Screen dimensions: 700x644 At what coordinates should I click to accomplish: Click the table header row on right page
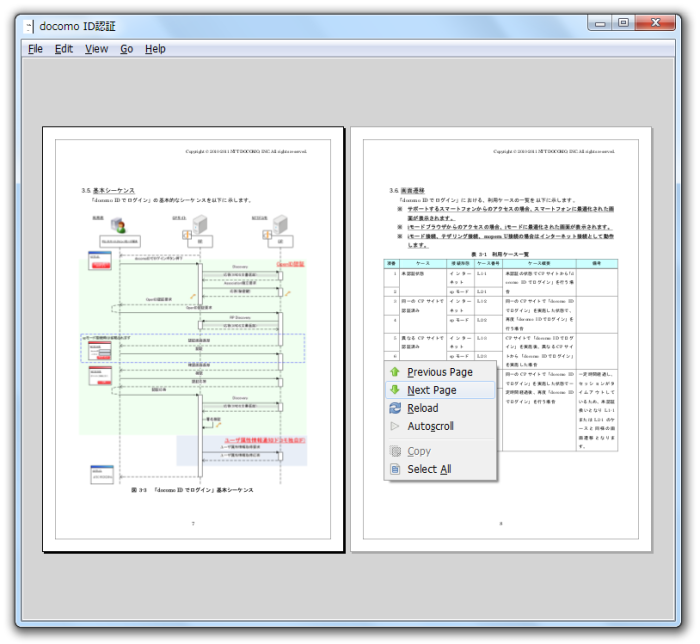(x=500, y=264)
